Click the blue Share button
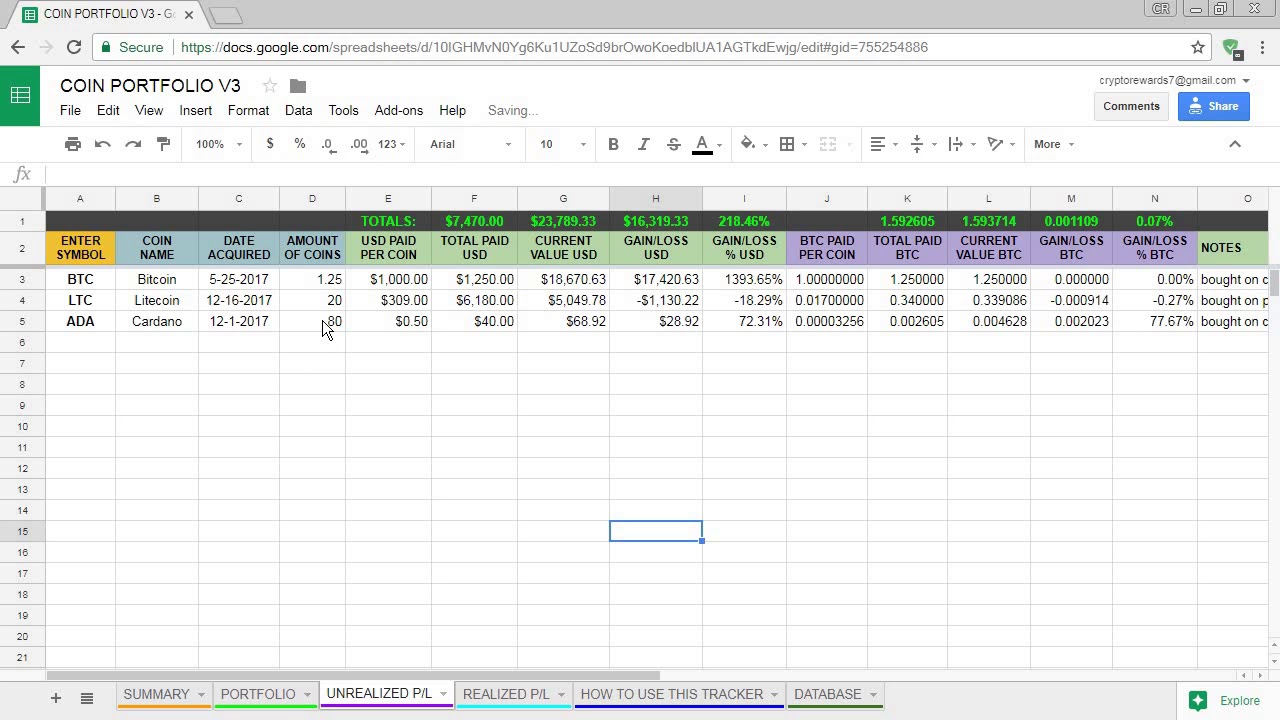The height and width of the screenshot is (720, 1280). pyautogui.click(x=1213, y=106)
